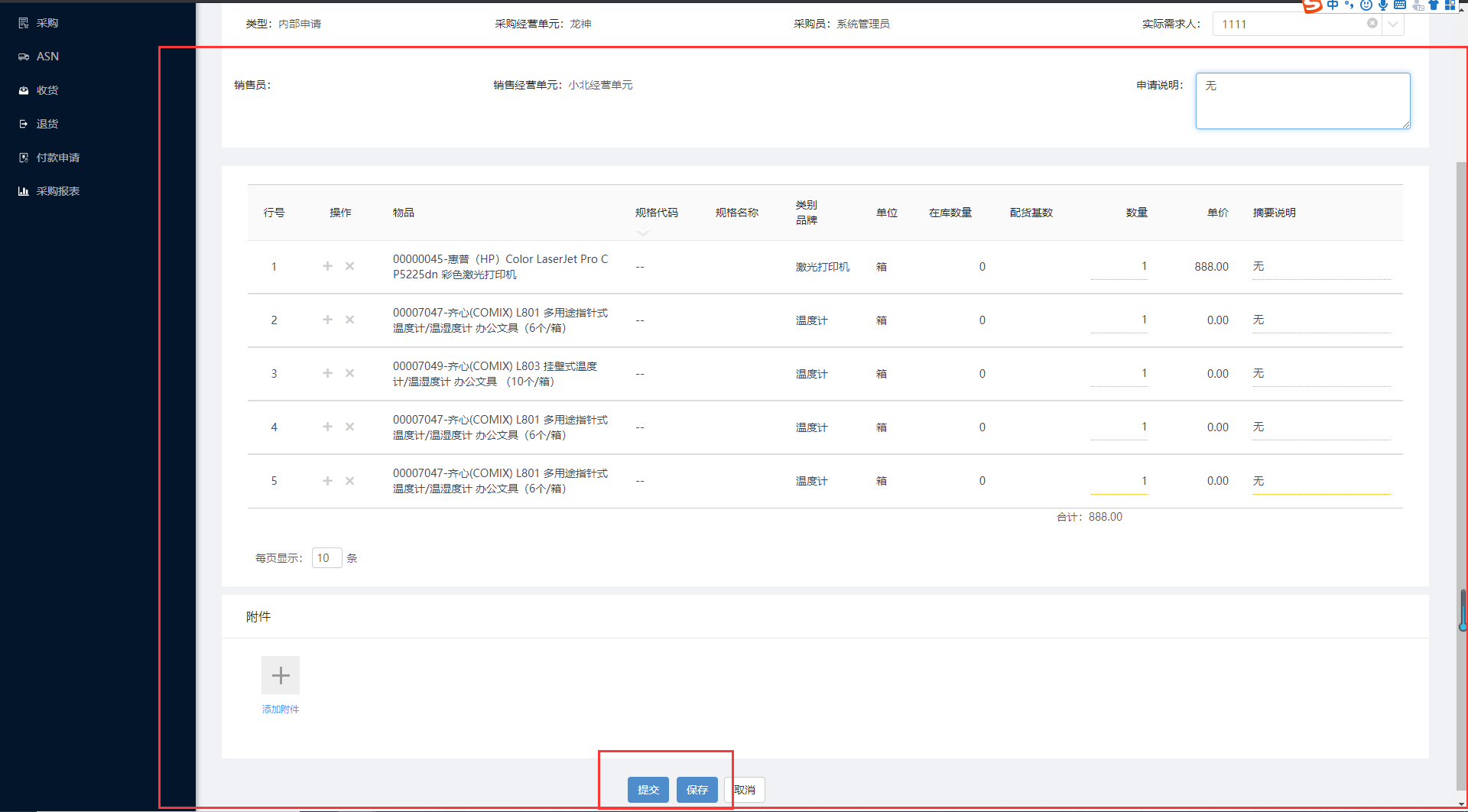The image size is (1468, 812).
Task: Edit quantity for row 1
Action: [x=1119, y=267]
